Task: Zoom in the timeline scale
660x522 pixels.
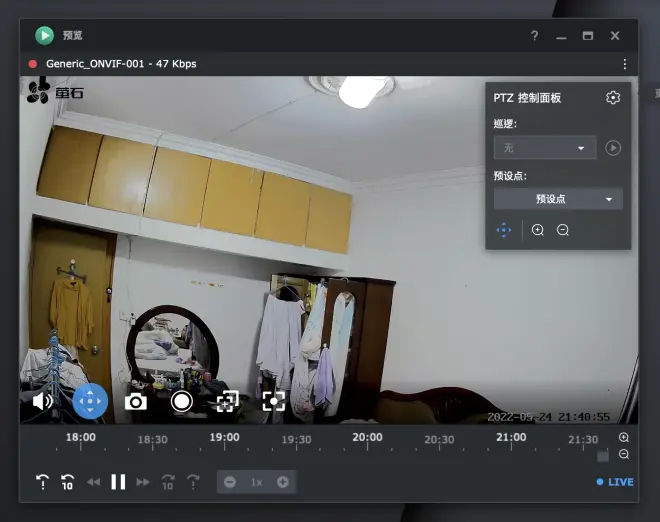Action: click(x=624, y=437)
